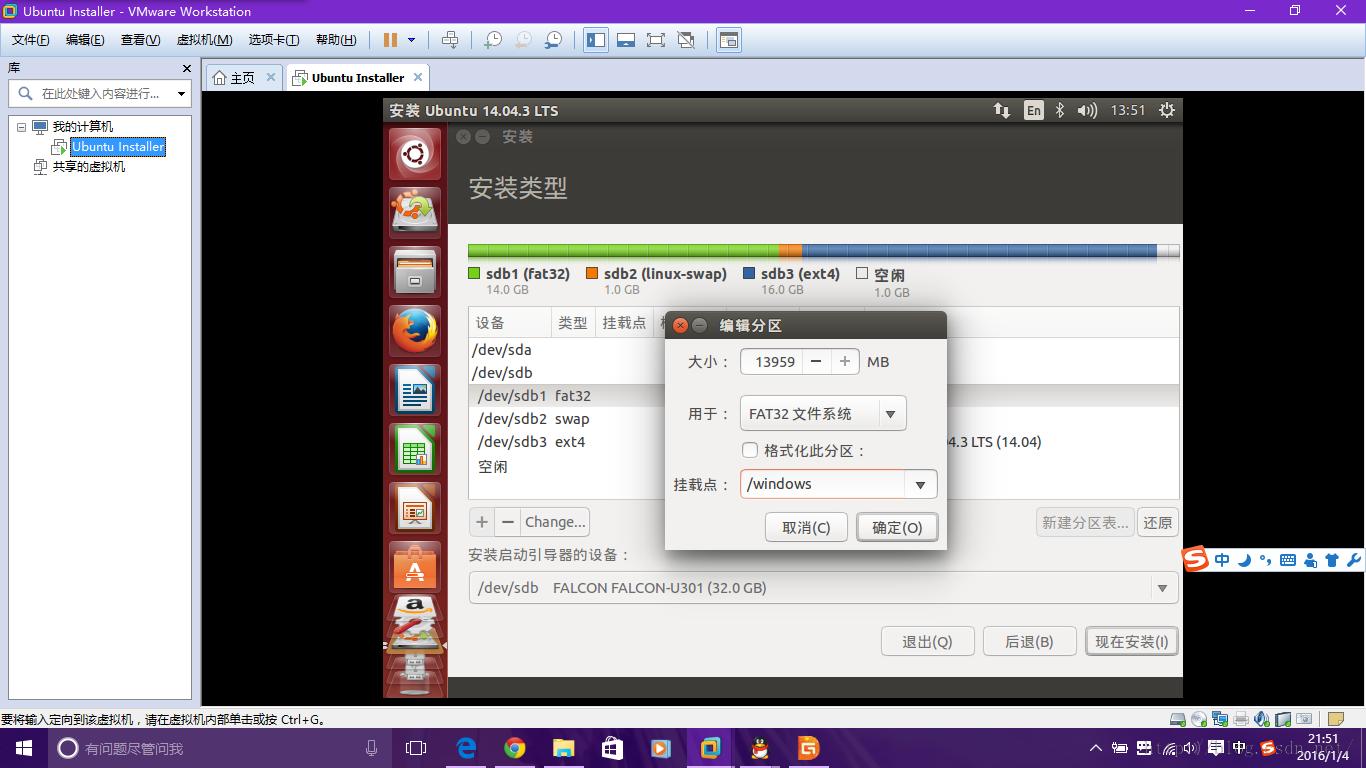Toggle console view toolbar icon
Image resolution: width=1366 pixels, height=768 pixels.
point(729,40)
